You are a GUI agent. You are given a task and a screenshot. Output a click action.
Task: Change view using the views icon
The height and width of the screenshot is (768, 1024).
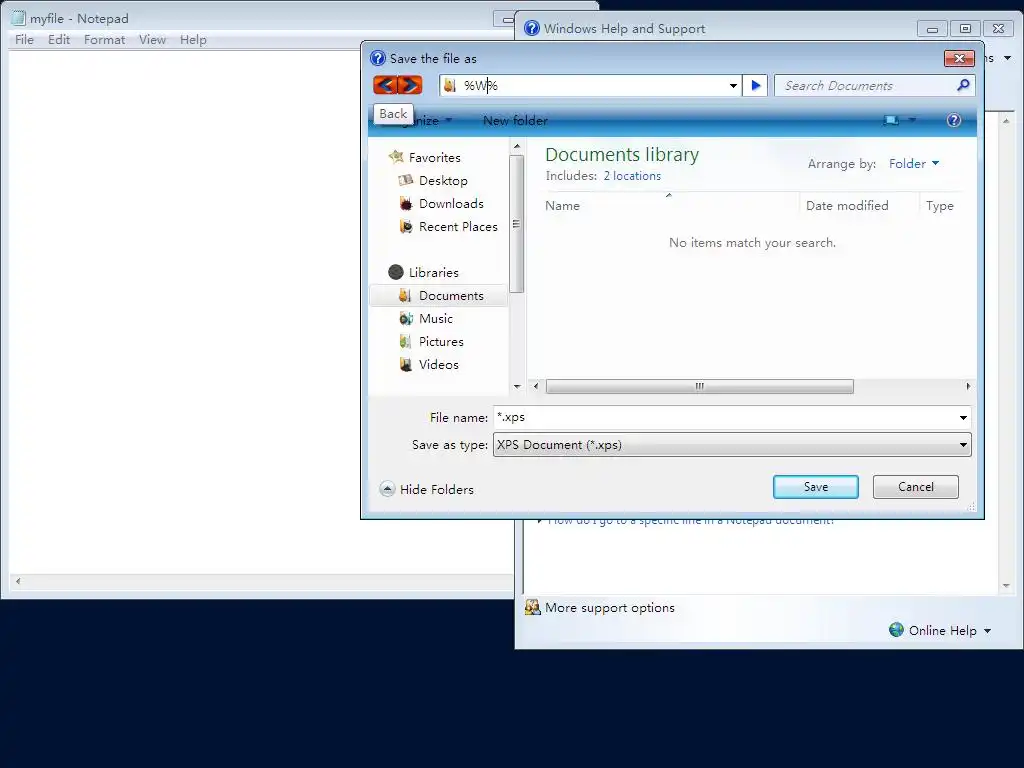click(x=891, y=120)
